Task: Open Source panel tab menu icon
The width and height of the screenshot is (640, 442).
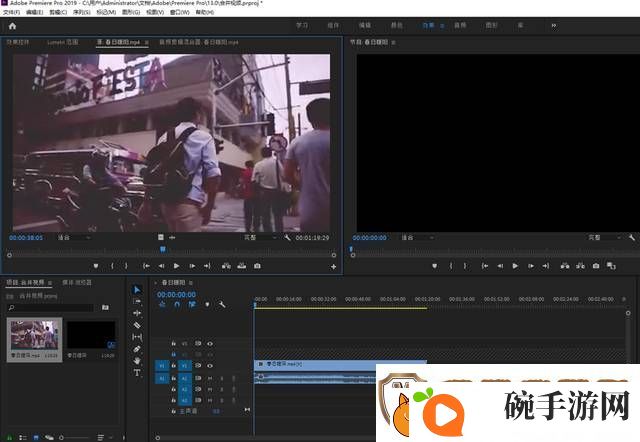Action: [x=147, y=42]
